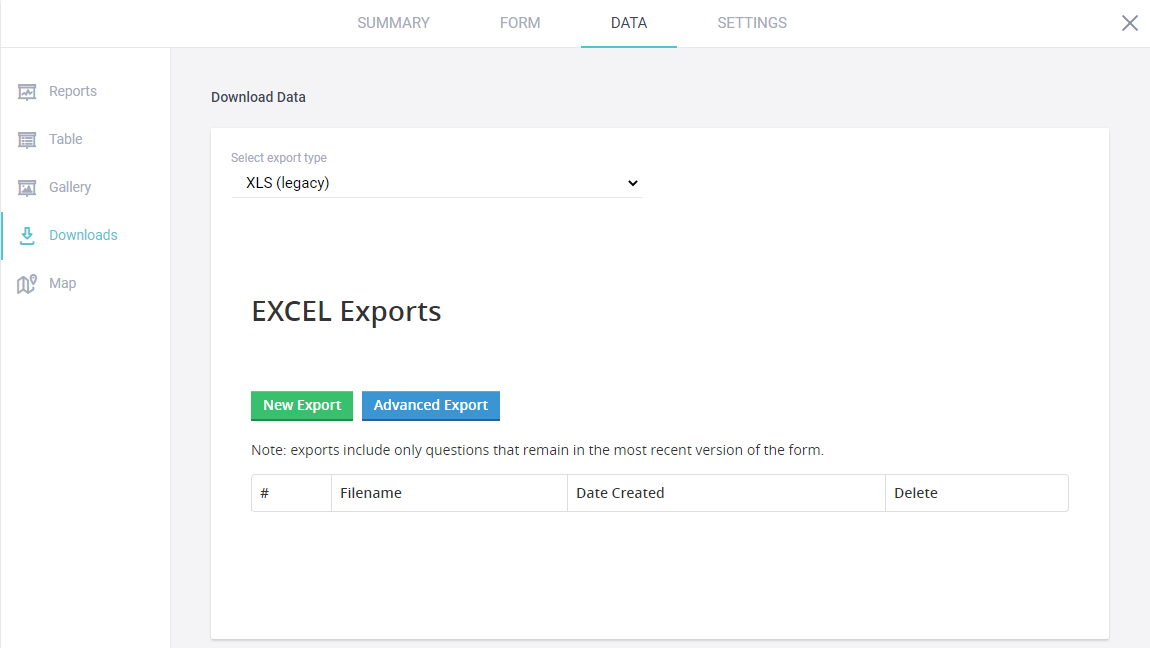Click the Gallery picture icon in sidebar
1150x648 pixels.
tap(27, 188)
